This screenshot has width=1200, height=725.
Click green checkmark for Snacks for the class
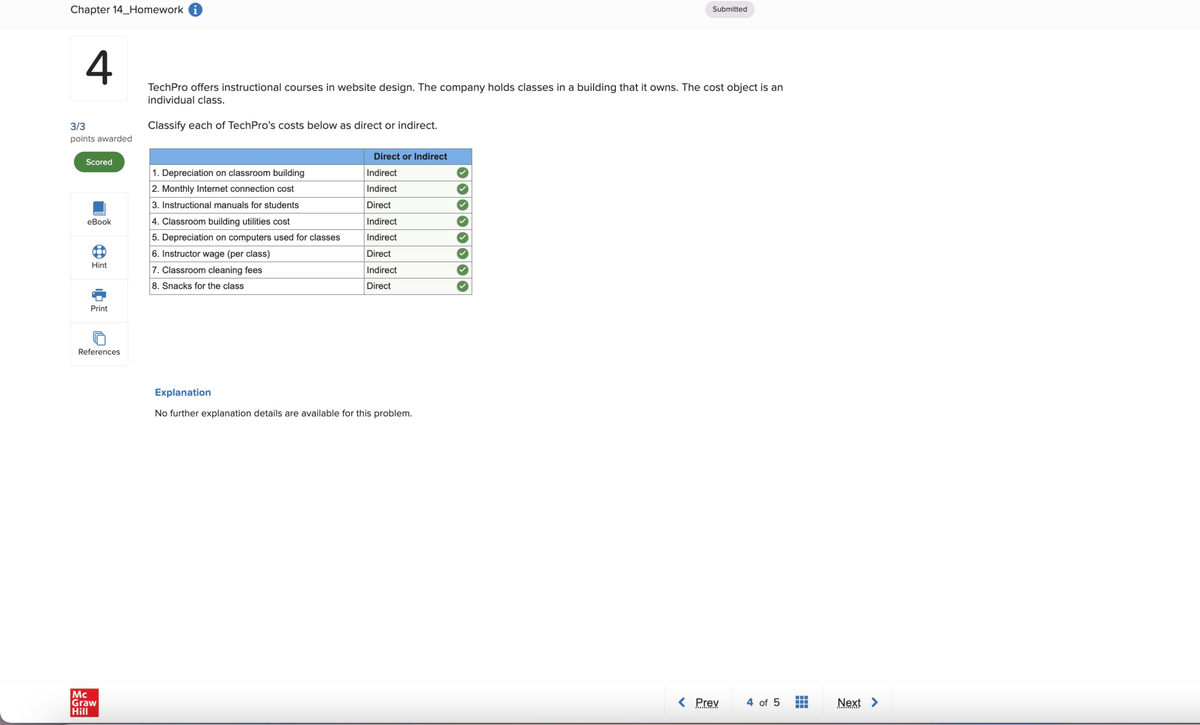tap(462, 286)
